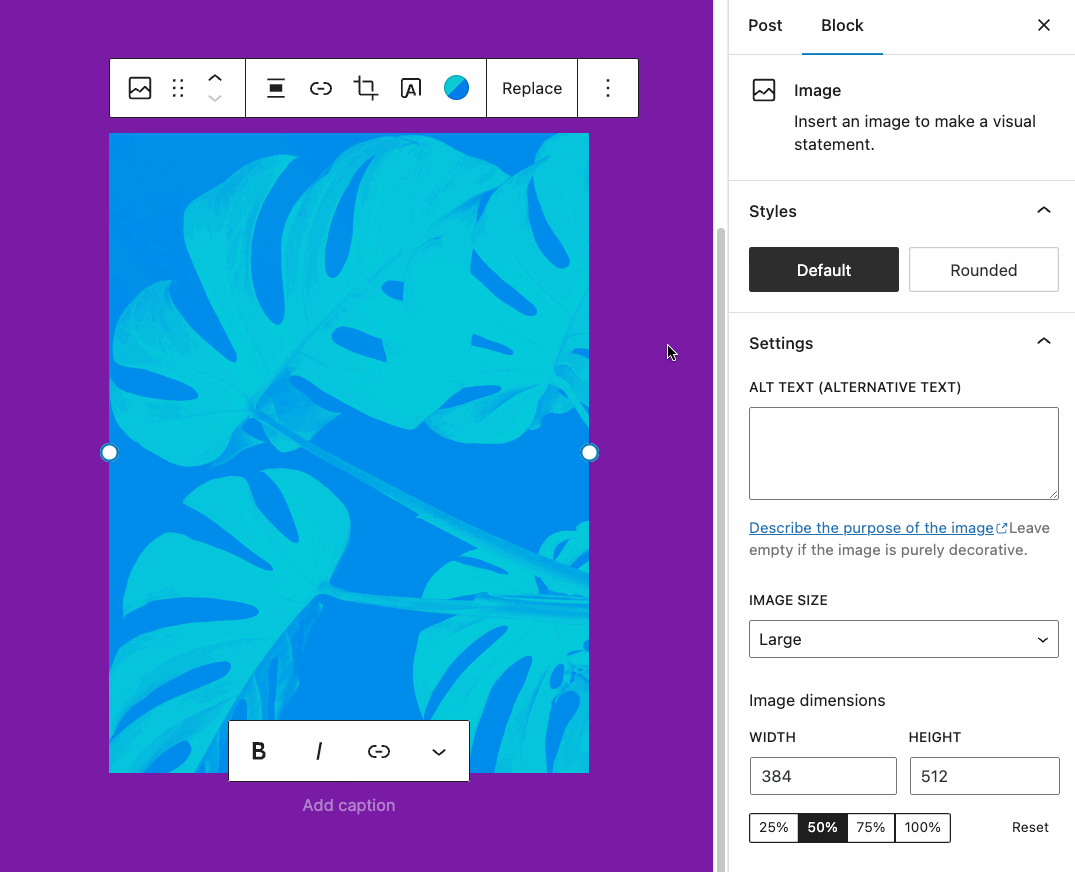Reset the image dimensions
Image resolution: width=1075 pixels, height=872 pixels.
coord(1030,827)
